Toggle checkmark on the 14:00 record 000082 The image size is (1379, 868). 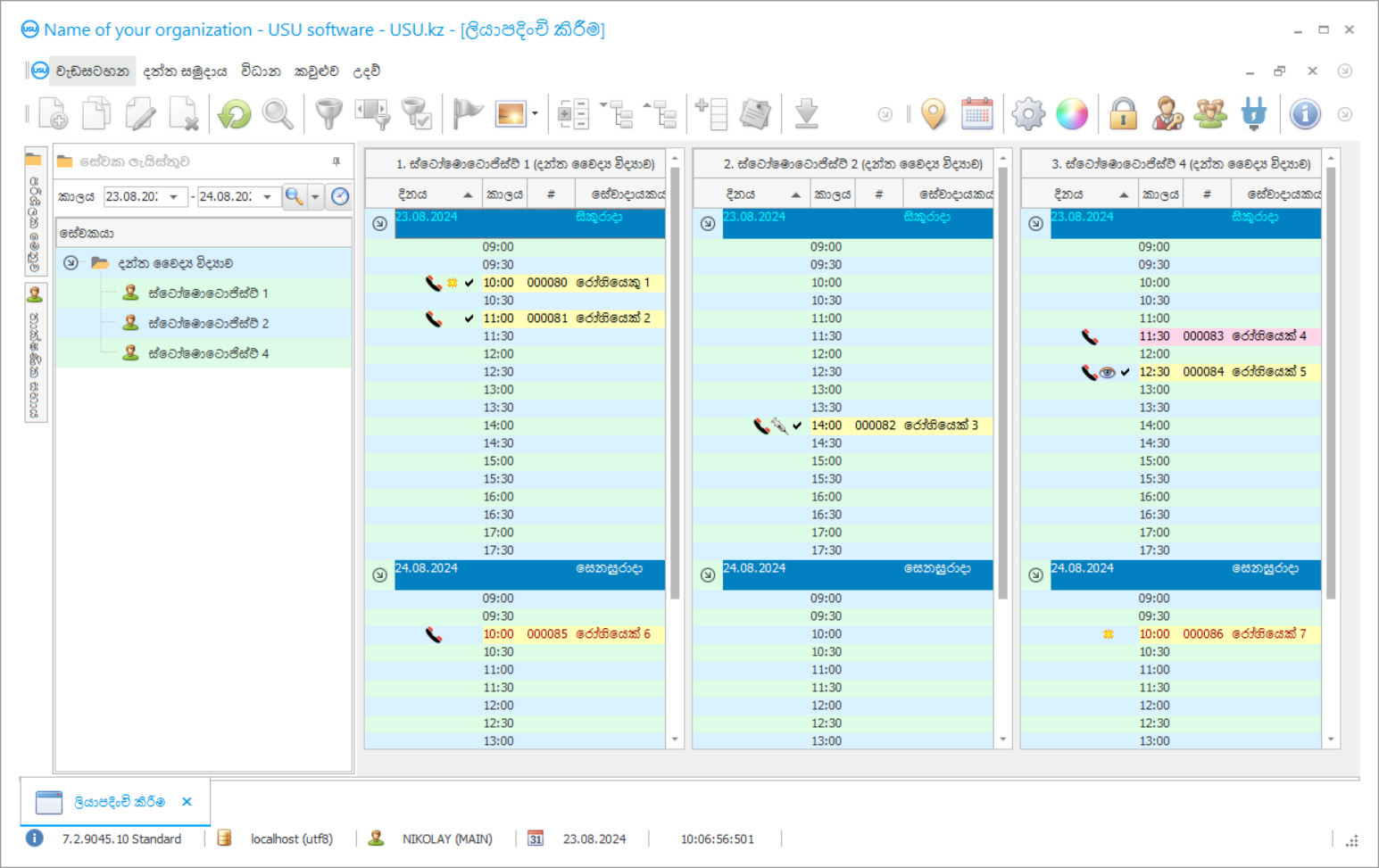coord(797,426)
